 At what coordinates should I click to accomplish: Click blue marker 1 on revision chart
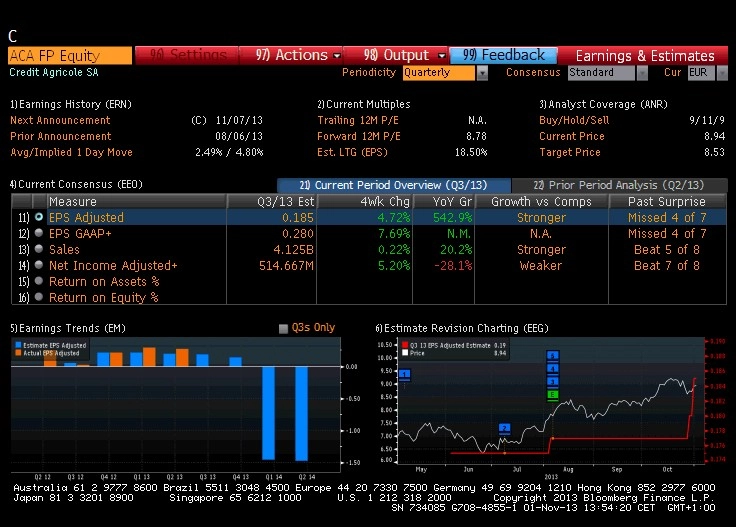coord(405,374)
